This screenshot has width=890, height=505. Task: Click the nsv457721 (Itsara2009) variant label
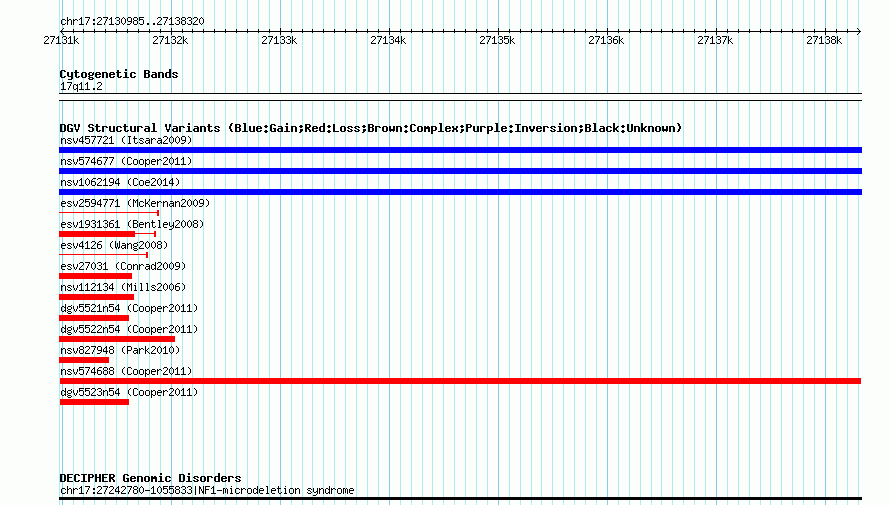click(126, 140)
